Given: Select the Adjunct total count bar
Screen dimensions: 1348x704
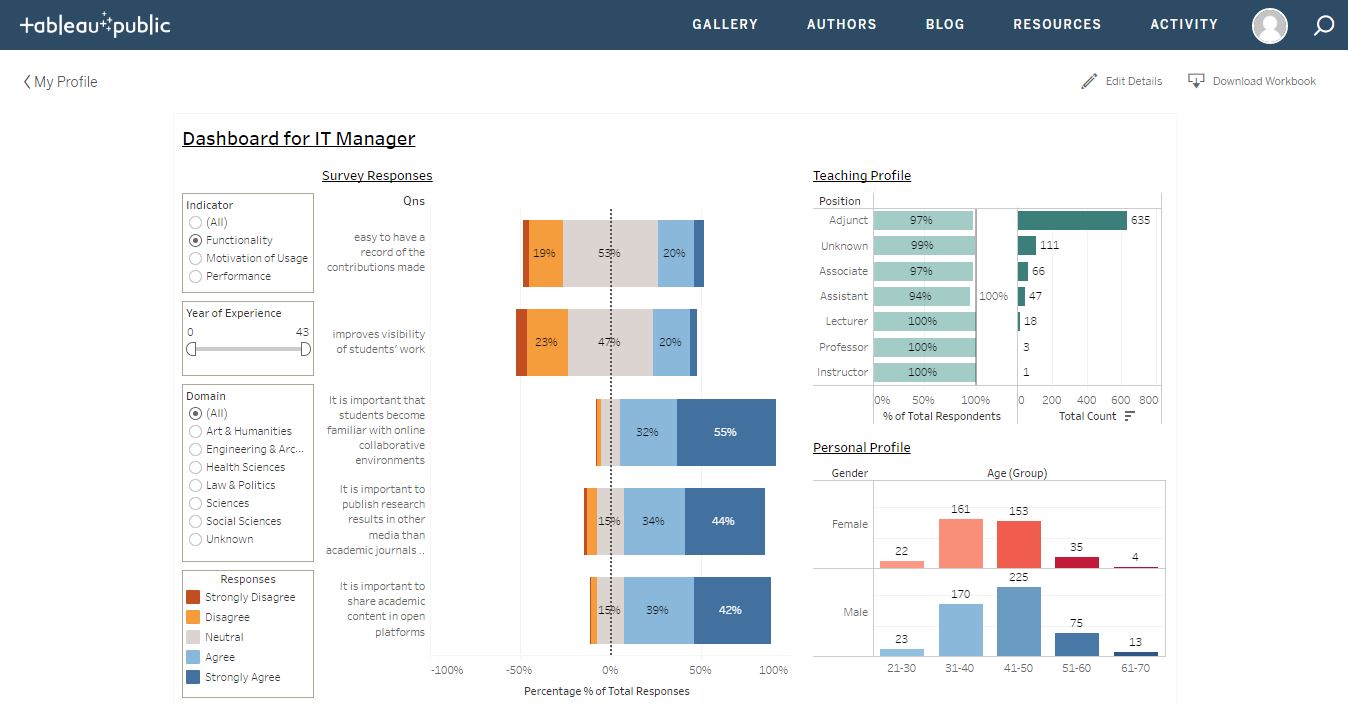Looking at the screenshot, I should [1072, 220].
